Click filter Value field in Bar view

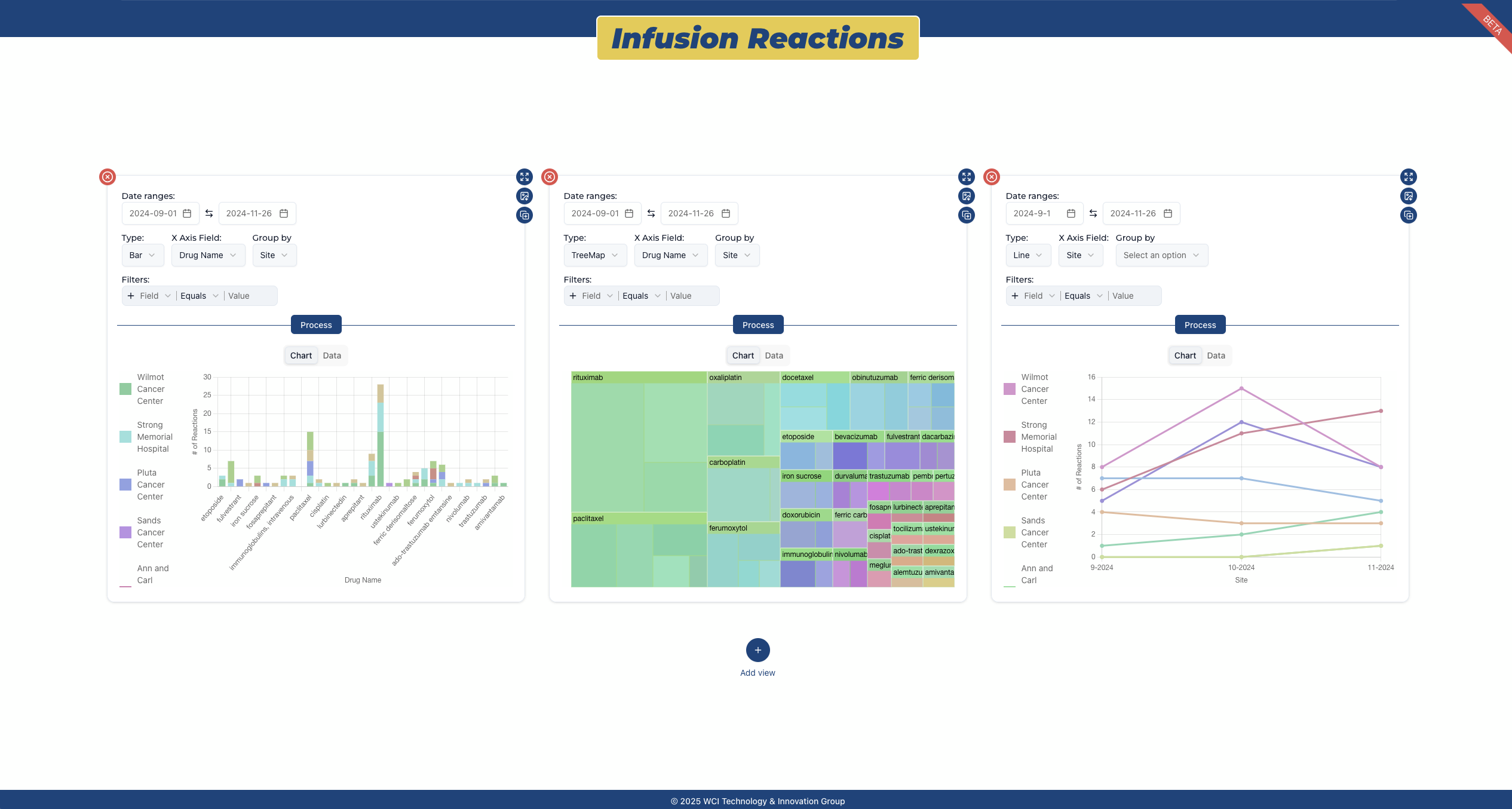(250, 296)
